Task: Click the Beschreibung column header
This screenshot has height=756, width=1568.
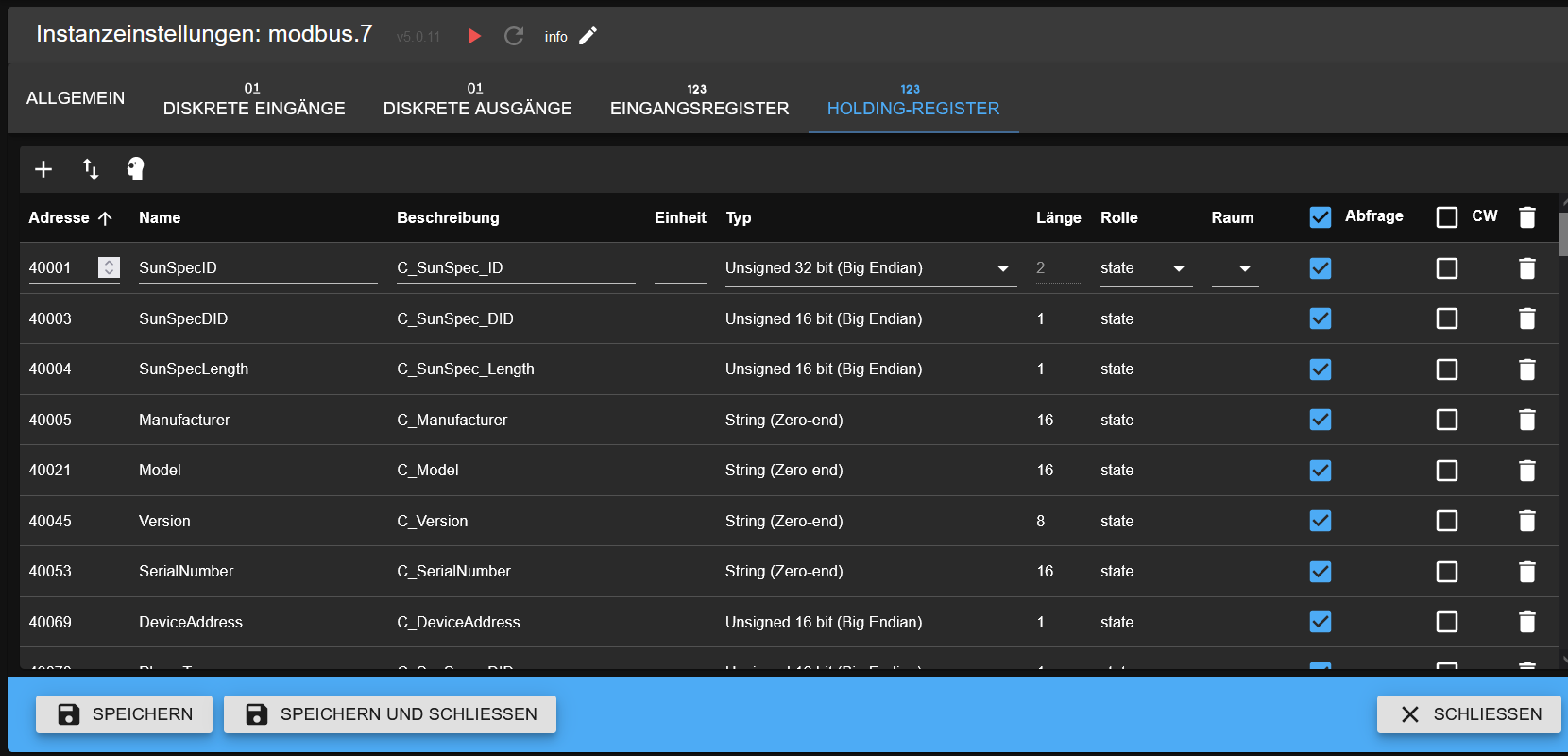Action: 448,217
